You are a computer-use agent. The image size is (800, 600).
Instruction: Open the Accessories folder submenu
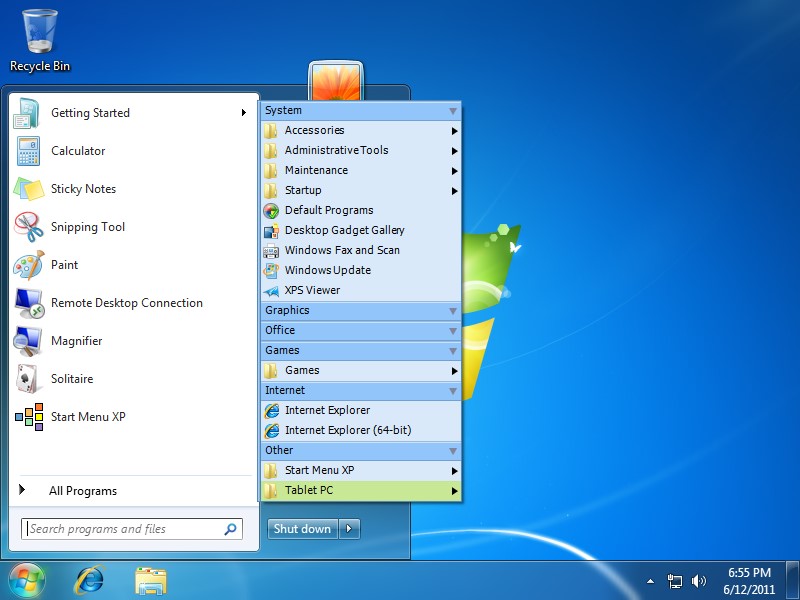coord(361,131)
